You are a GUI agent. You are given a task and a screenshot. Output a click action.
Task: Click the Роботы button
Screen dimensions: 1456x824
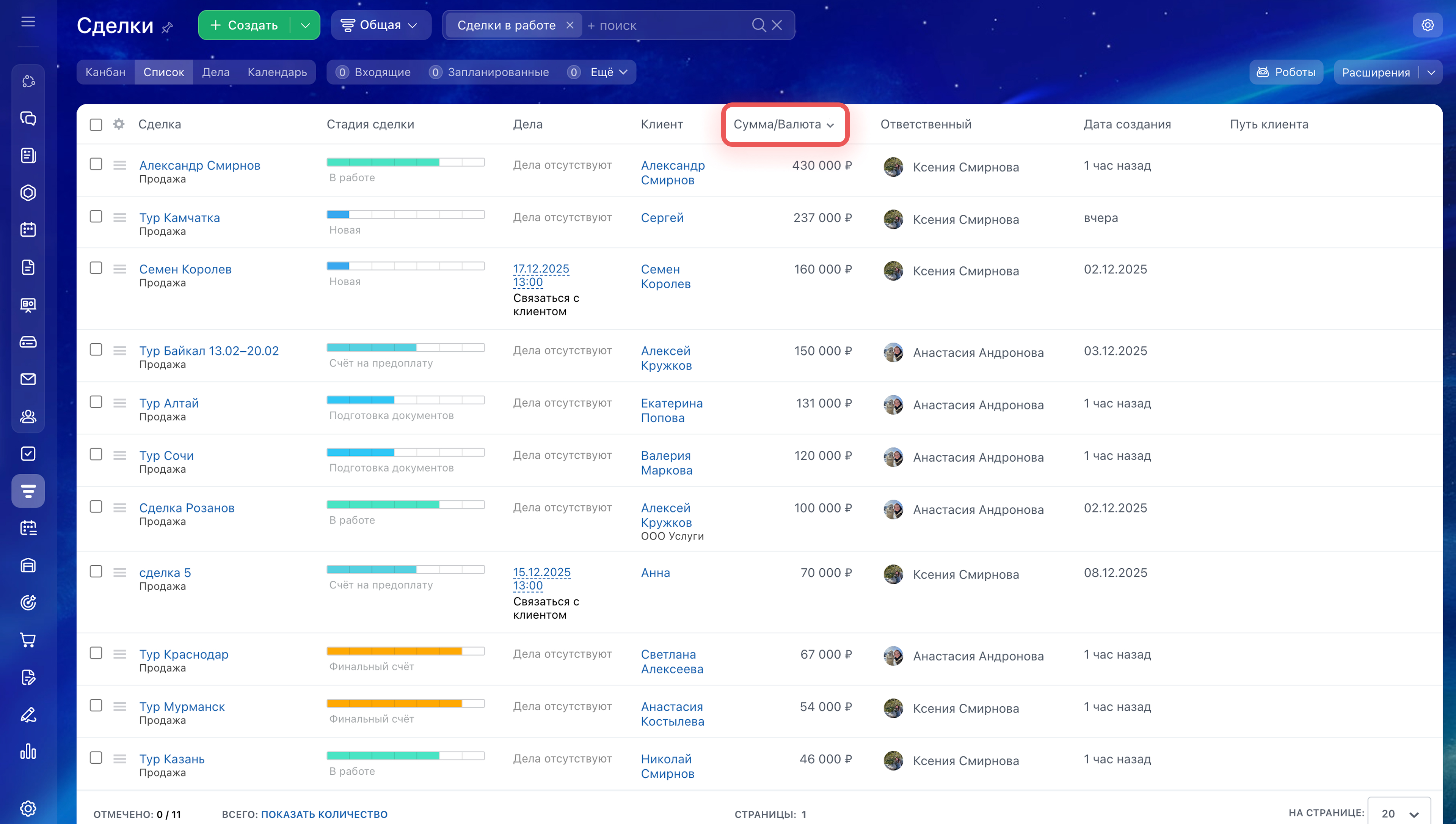pyautogui.click(x=1286, y=72)
